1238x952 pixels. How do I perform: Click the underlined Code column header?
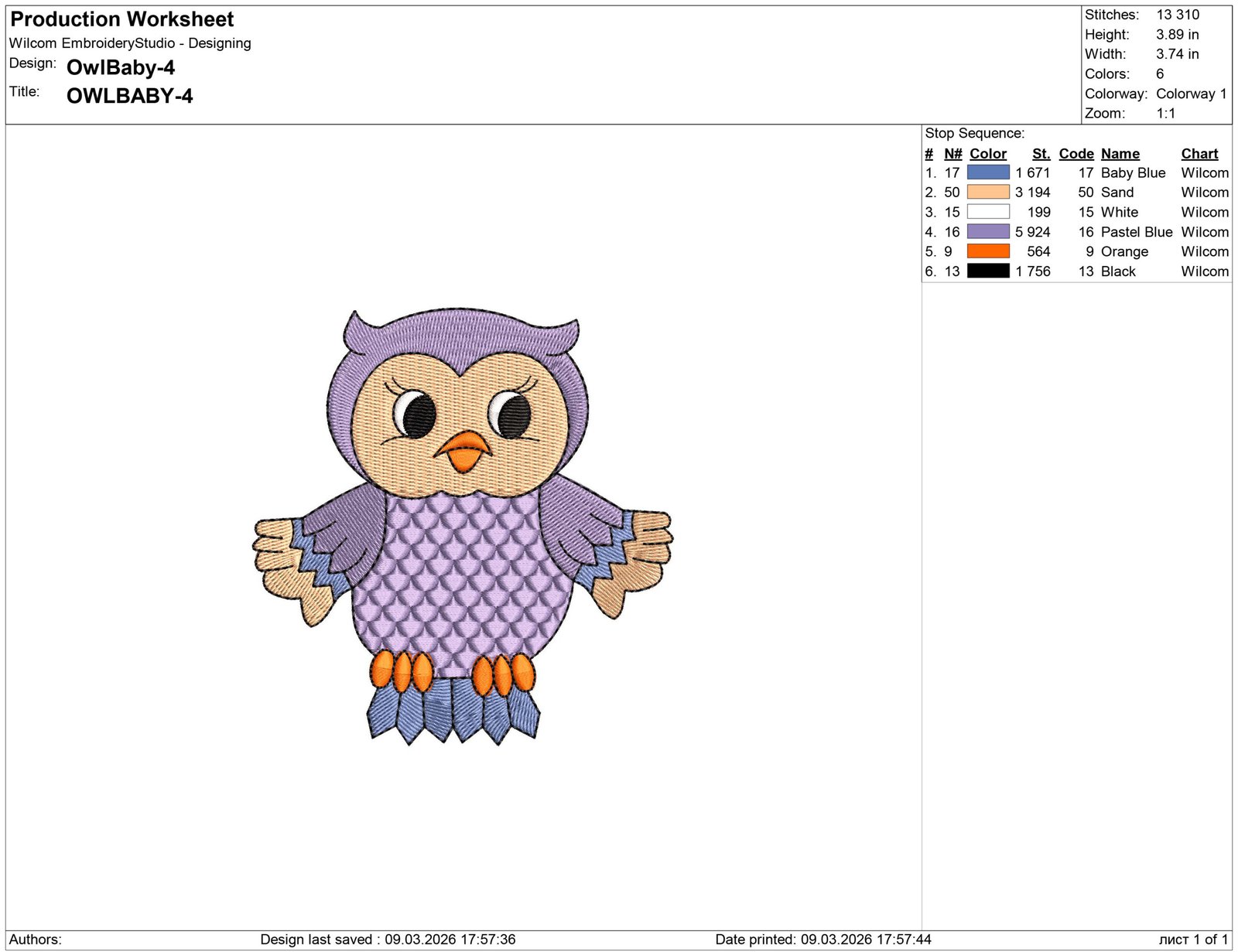point(1076,154)
